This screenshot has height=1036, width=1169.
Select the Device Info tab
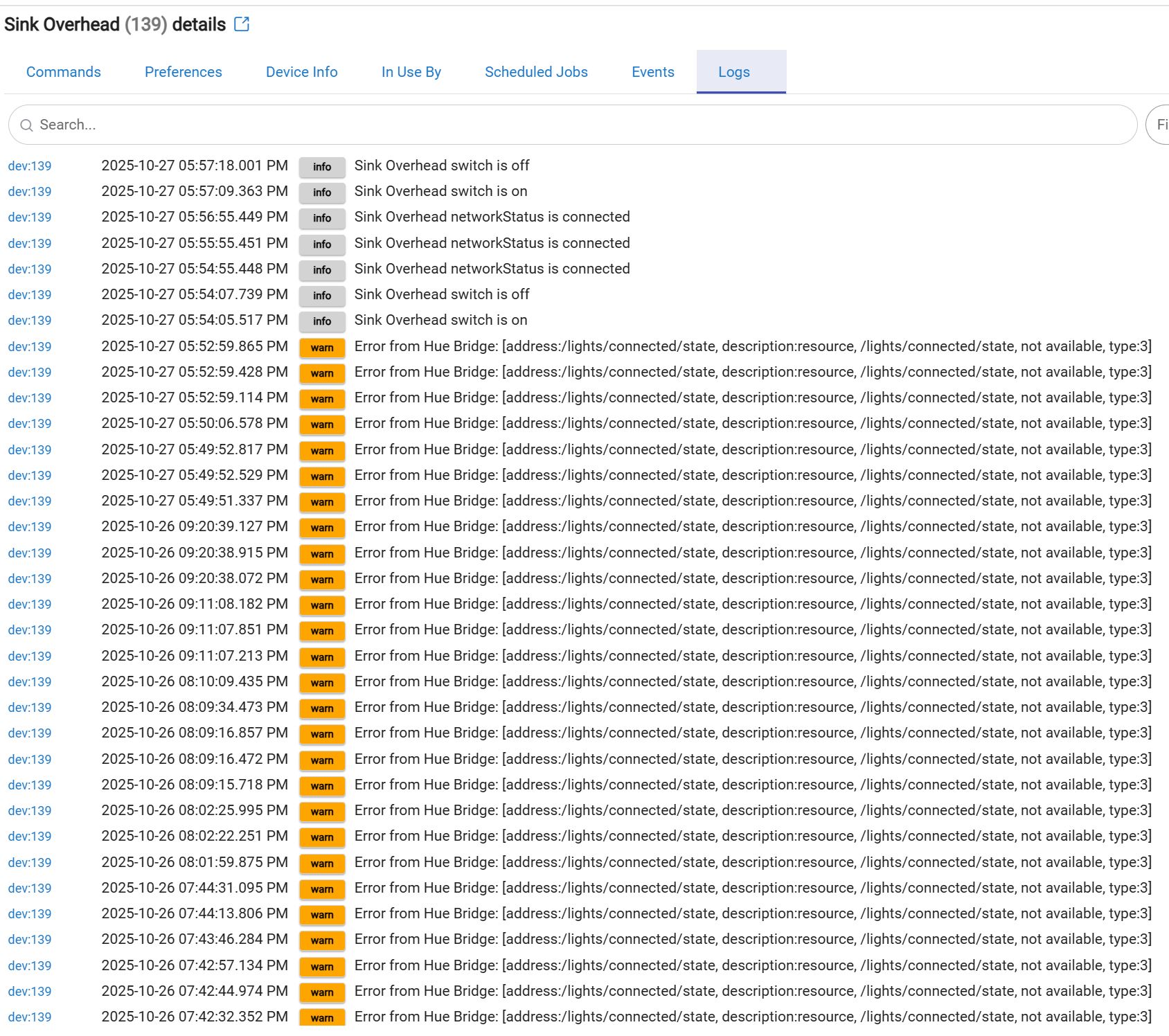302,72
